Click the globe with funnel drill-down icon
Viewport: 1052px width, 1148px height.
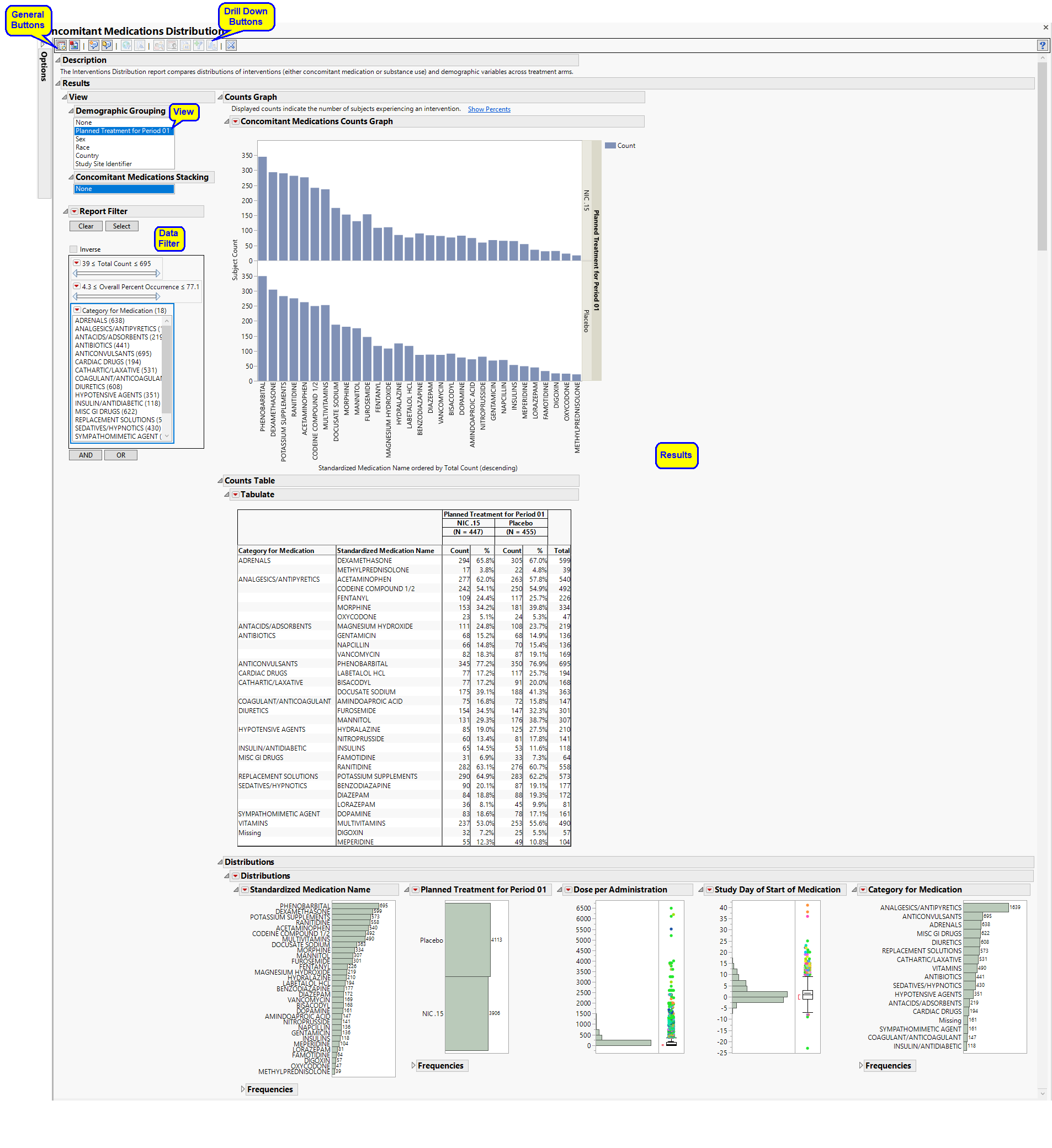tap(126, 46)
